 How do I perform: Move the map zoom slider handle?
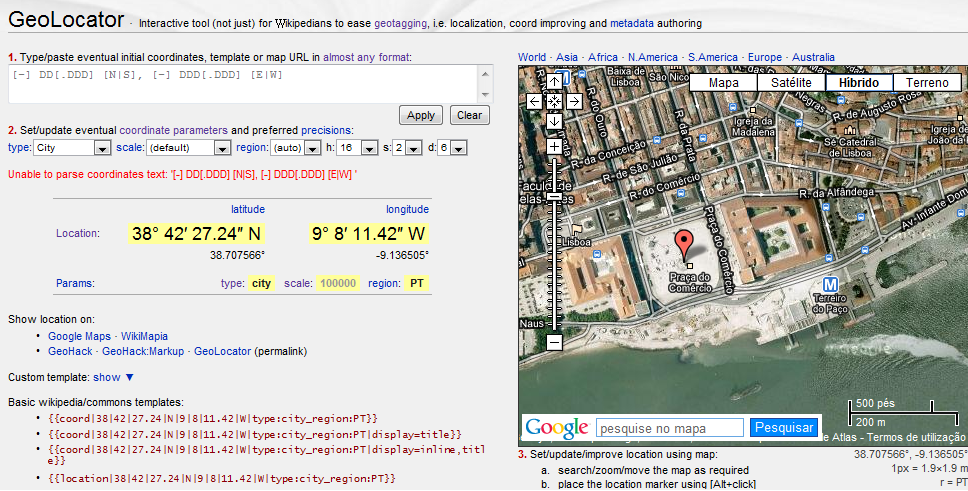pos(554,196)
